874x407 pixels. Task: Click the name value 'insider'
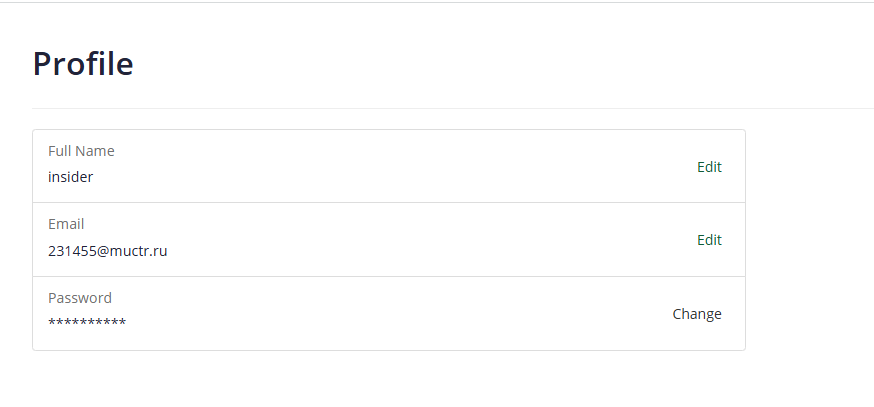(x=70, y=177)
